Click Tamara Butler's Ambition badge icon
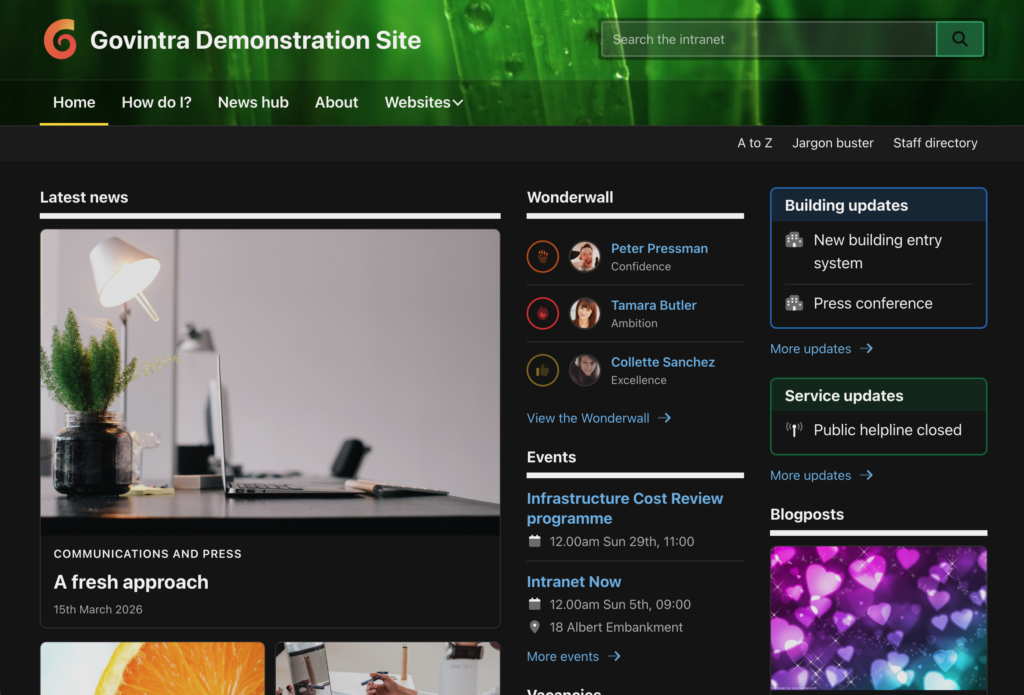Screen dimensions: 1024x695 (542, 314)
